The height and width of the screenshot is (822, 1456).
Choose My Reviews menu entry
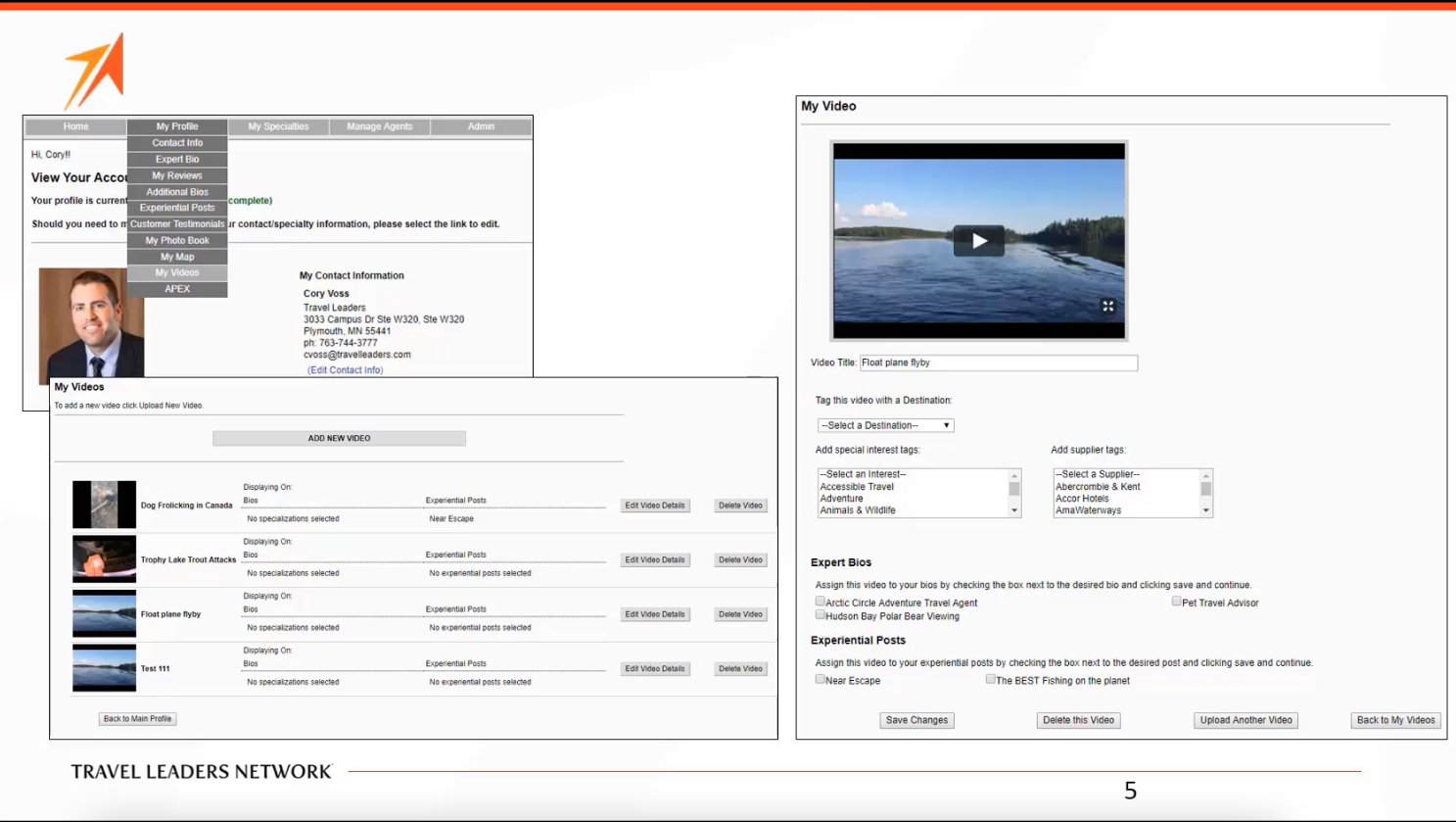177,175
